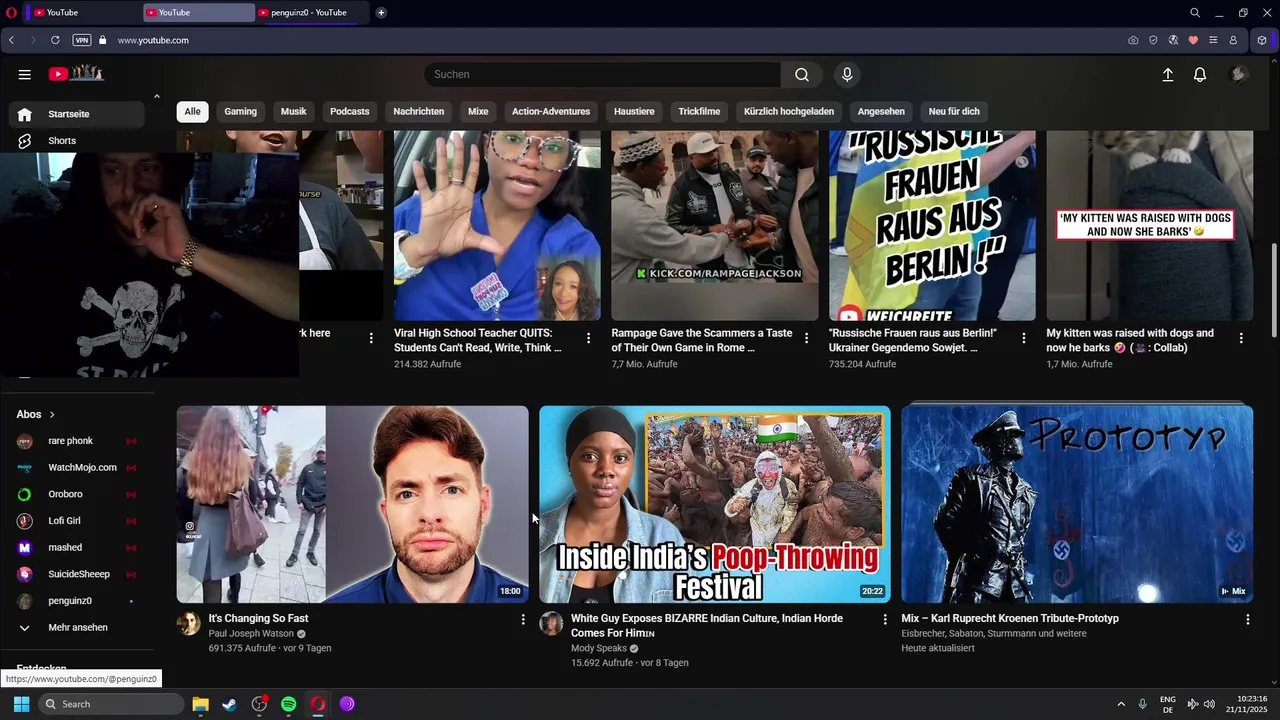
Task: Open options for Viral High School Teacher video
Action: coord(588,338)
